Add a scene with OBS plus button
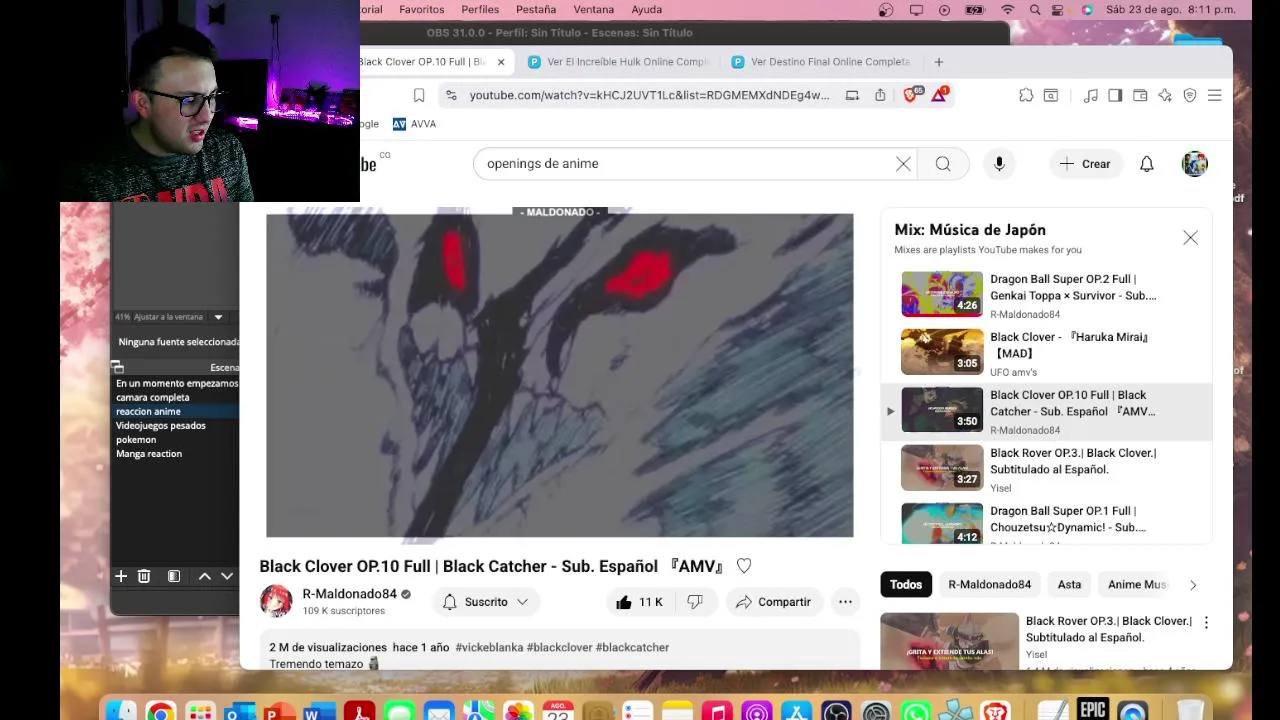The width and height of the screenshot is (1280, 720). click(x=121, y=576)
